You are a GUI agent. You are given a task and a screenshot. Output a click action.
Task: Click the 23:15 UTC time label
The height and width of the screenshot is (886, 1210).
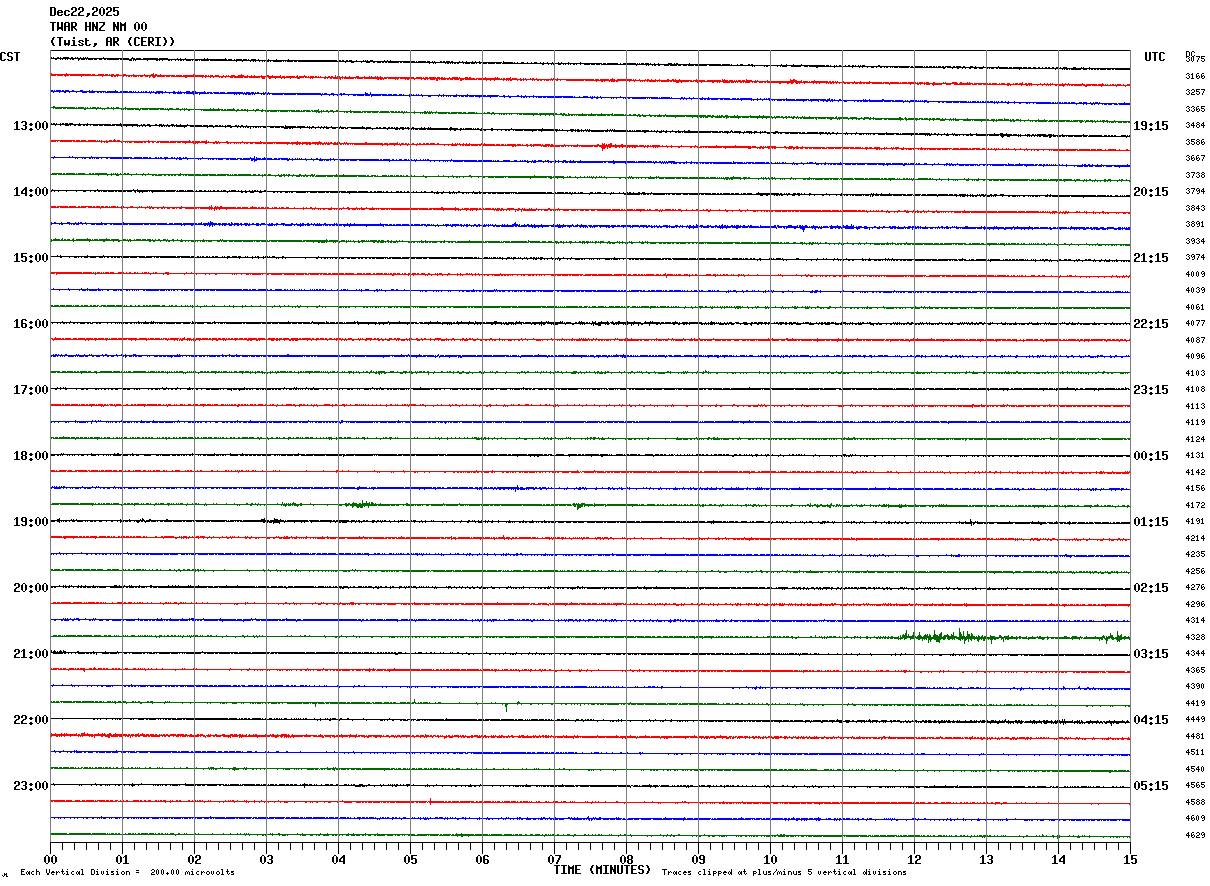pyautogui.click(x=1151, y=390)
